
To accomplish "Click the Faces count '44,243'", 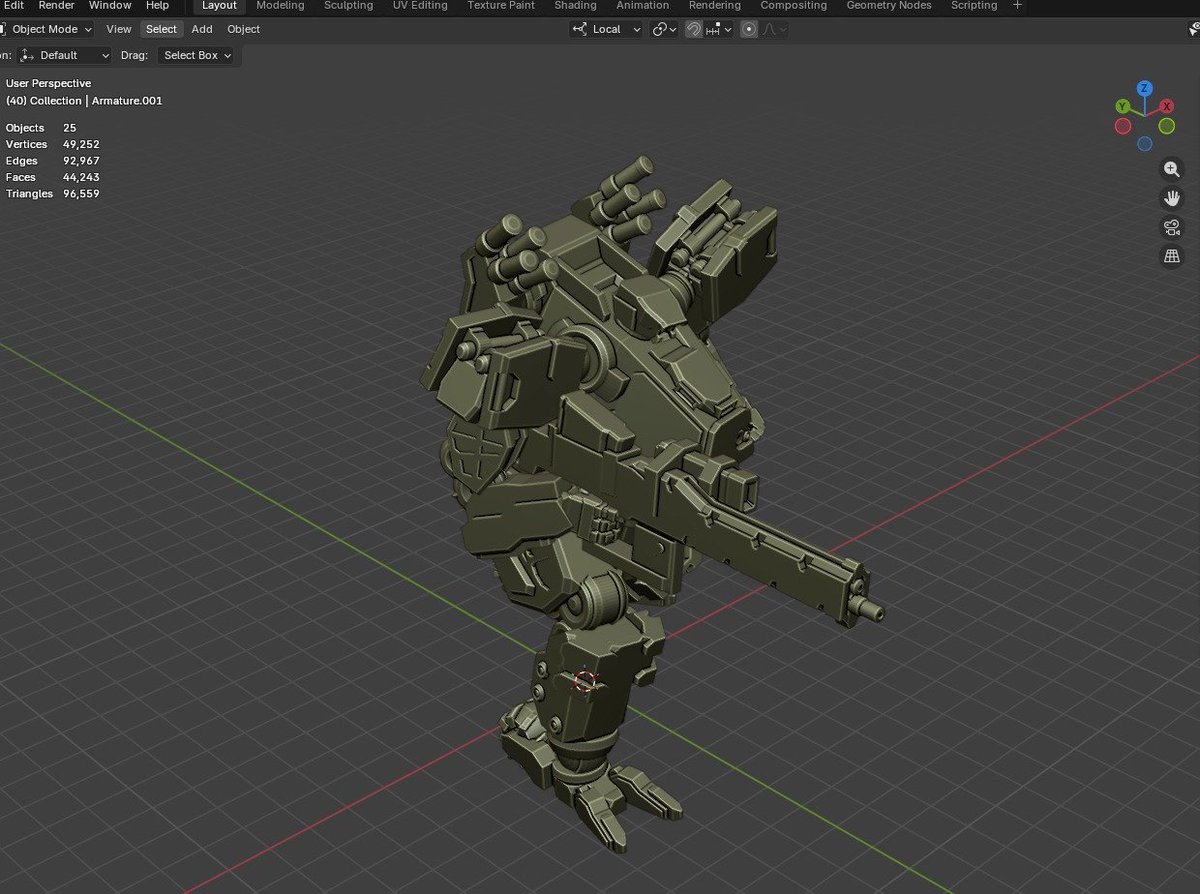I will tap(81, 177).
